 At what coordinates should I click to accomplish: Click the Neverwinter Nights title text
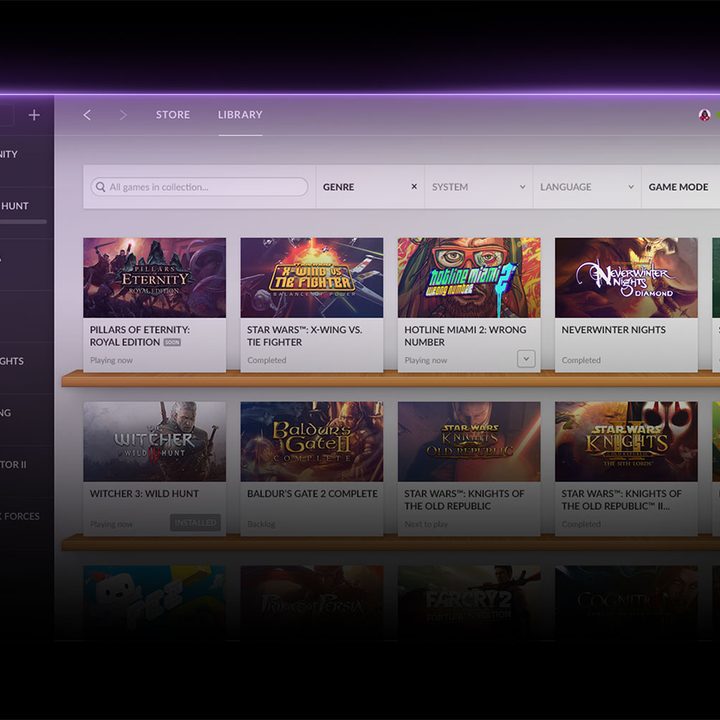pos(613,330)
